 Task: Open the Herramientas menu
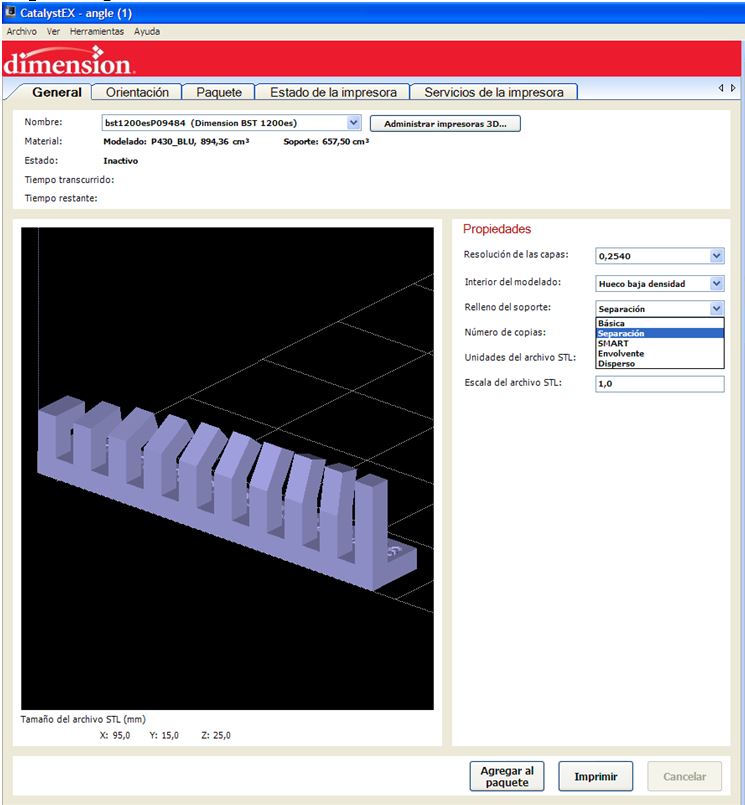click(97, 31)
